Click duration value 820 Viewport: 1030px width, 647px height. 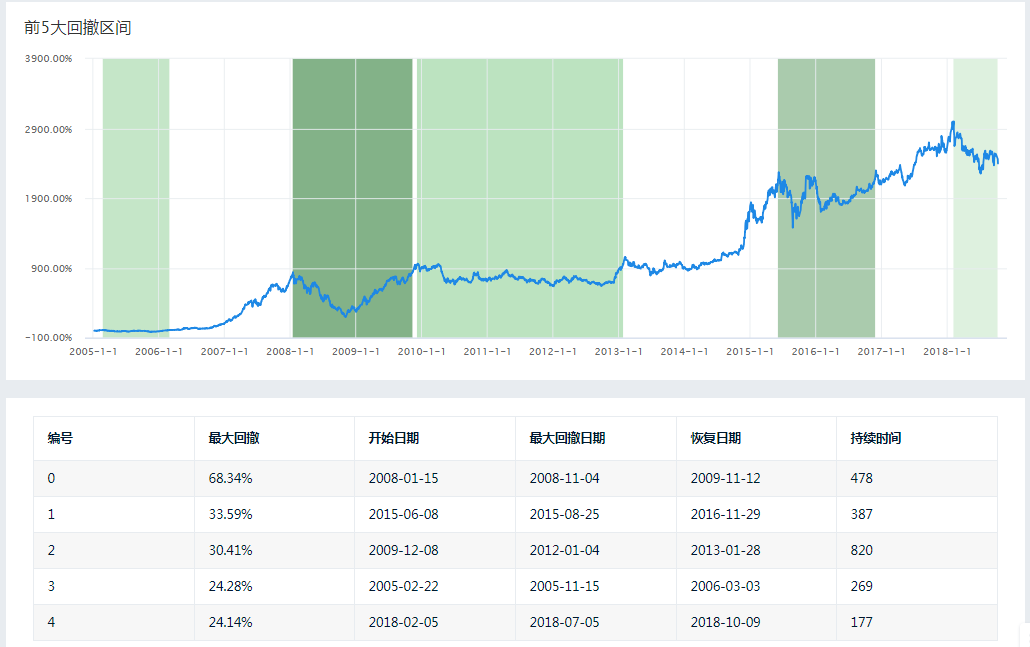click(861, 550)
